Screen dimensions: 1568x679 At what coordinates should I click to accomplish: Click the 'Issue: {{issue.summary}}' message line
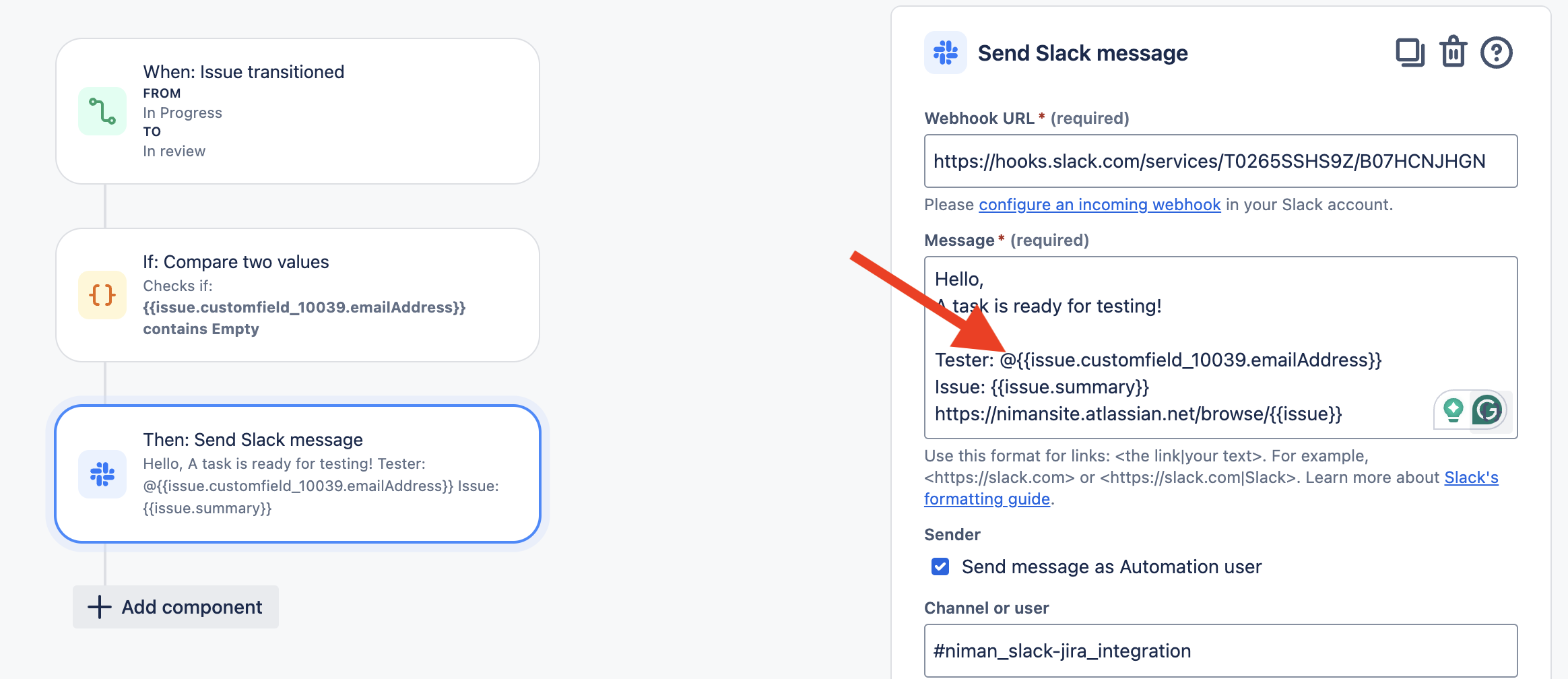[1041, 387]
